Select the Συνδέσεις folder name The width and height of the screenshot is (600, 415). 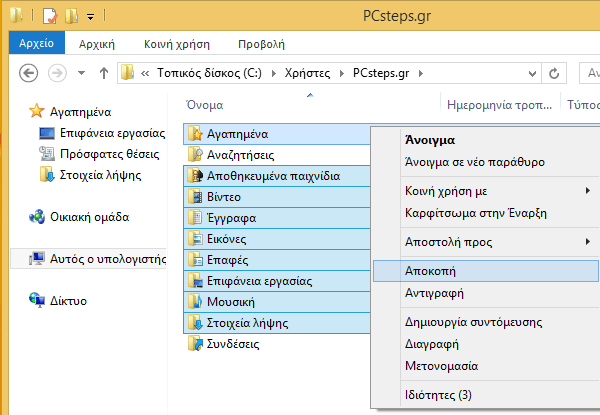[x=233, y=344]
